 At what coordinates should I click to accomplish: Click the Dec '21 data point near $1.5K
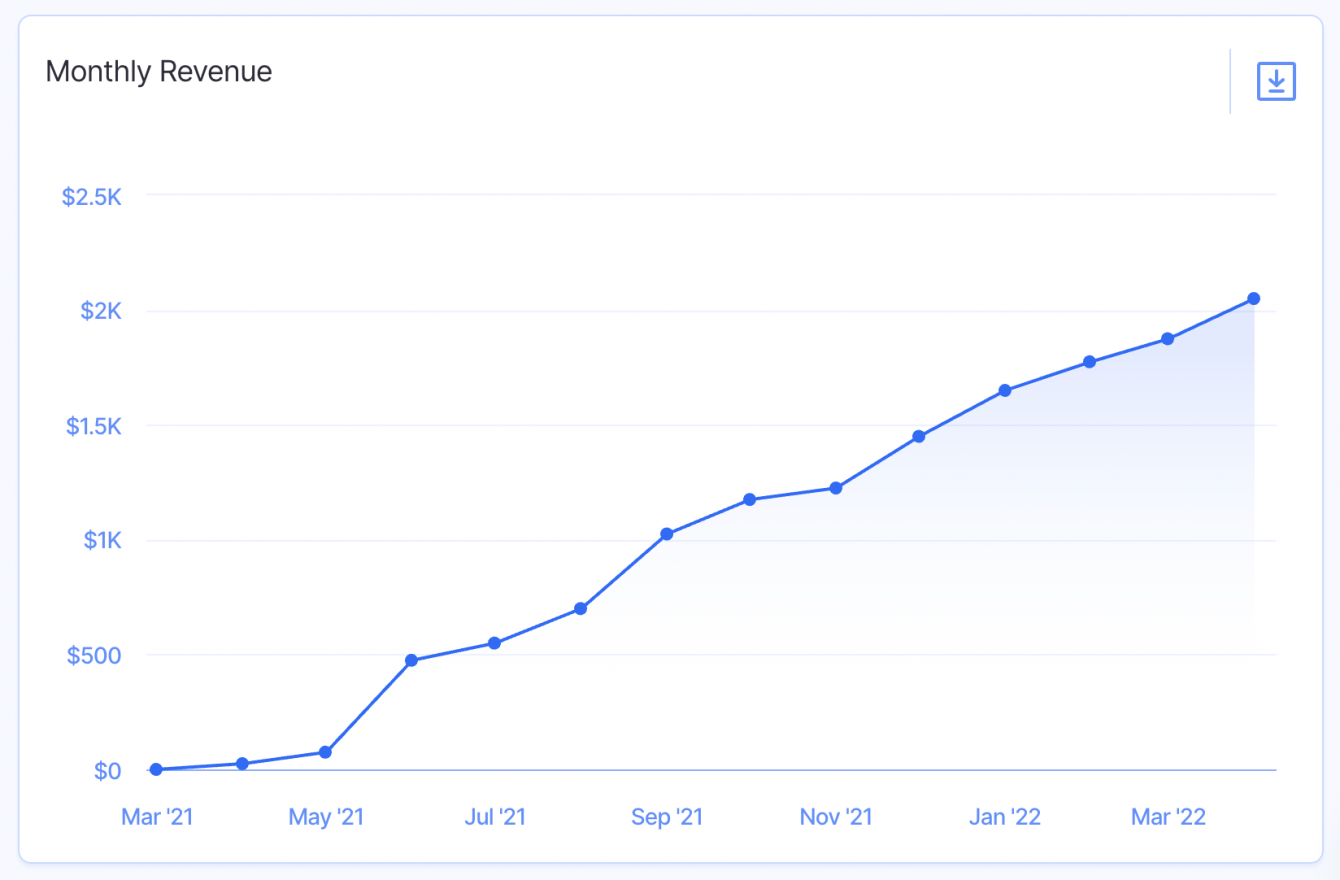pyautogui.click(x=919, y=436)
